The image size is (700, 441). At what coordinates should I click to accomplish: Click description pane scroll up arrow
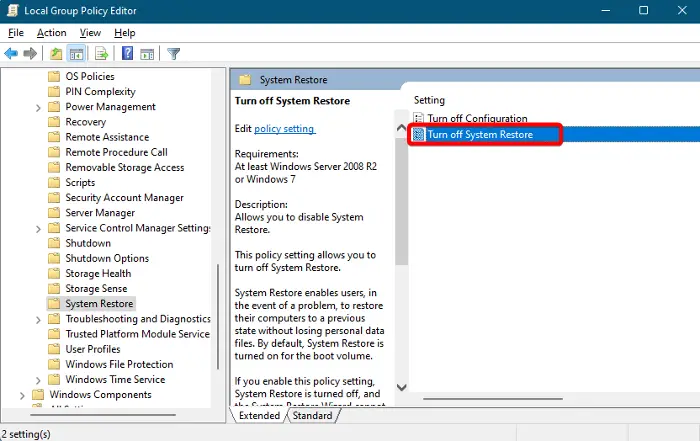tap(401, 128)
